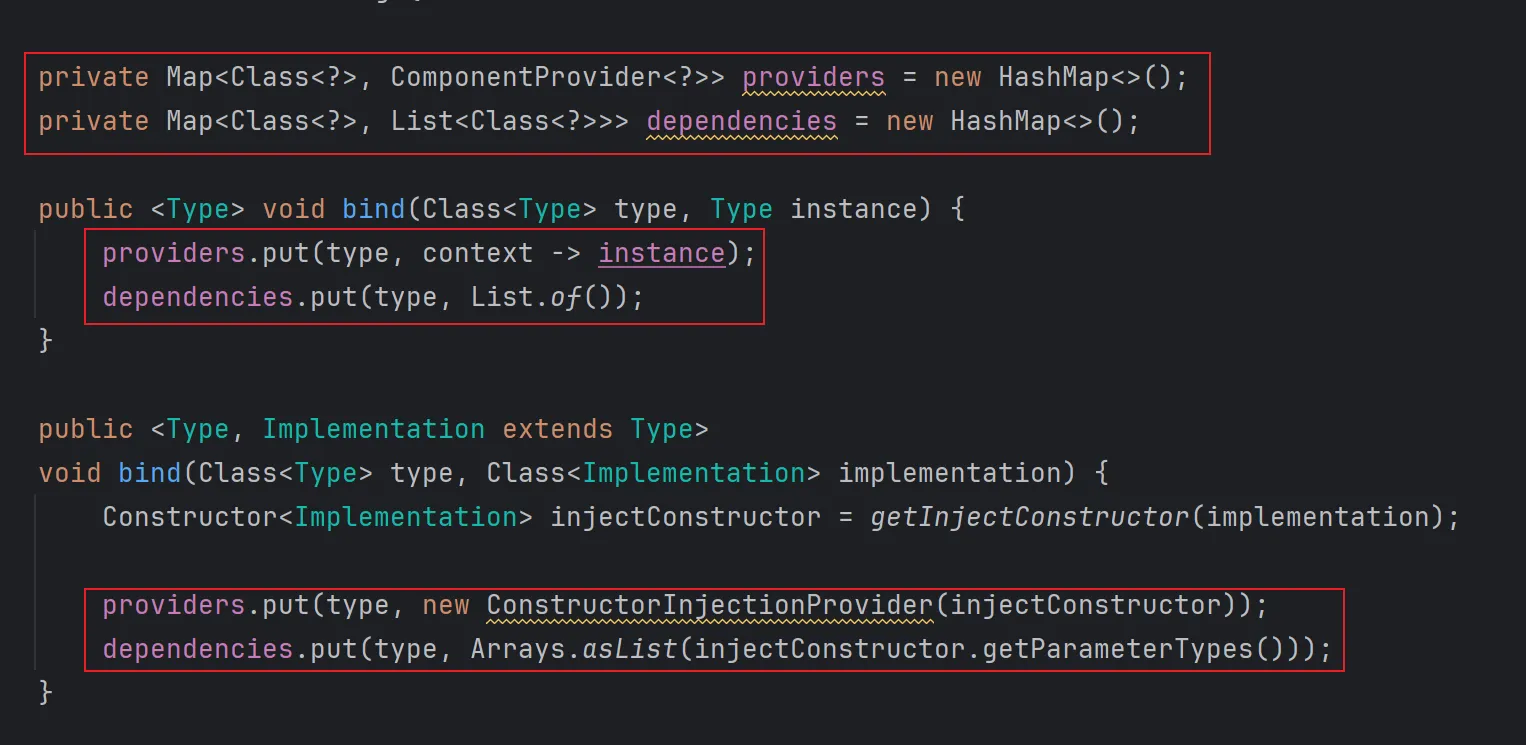Screen dimensions: 1526x745
Task: Click the context lambda parameter
Action: (x=477, y=253)
